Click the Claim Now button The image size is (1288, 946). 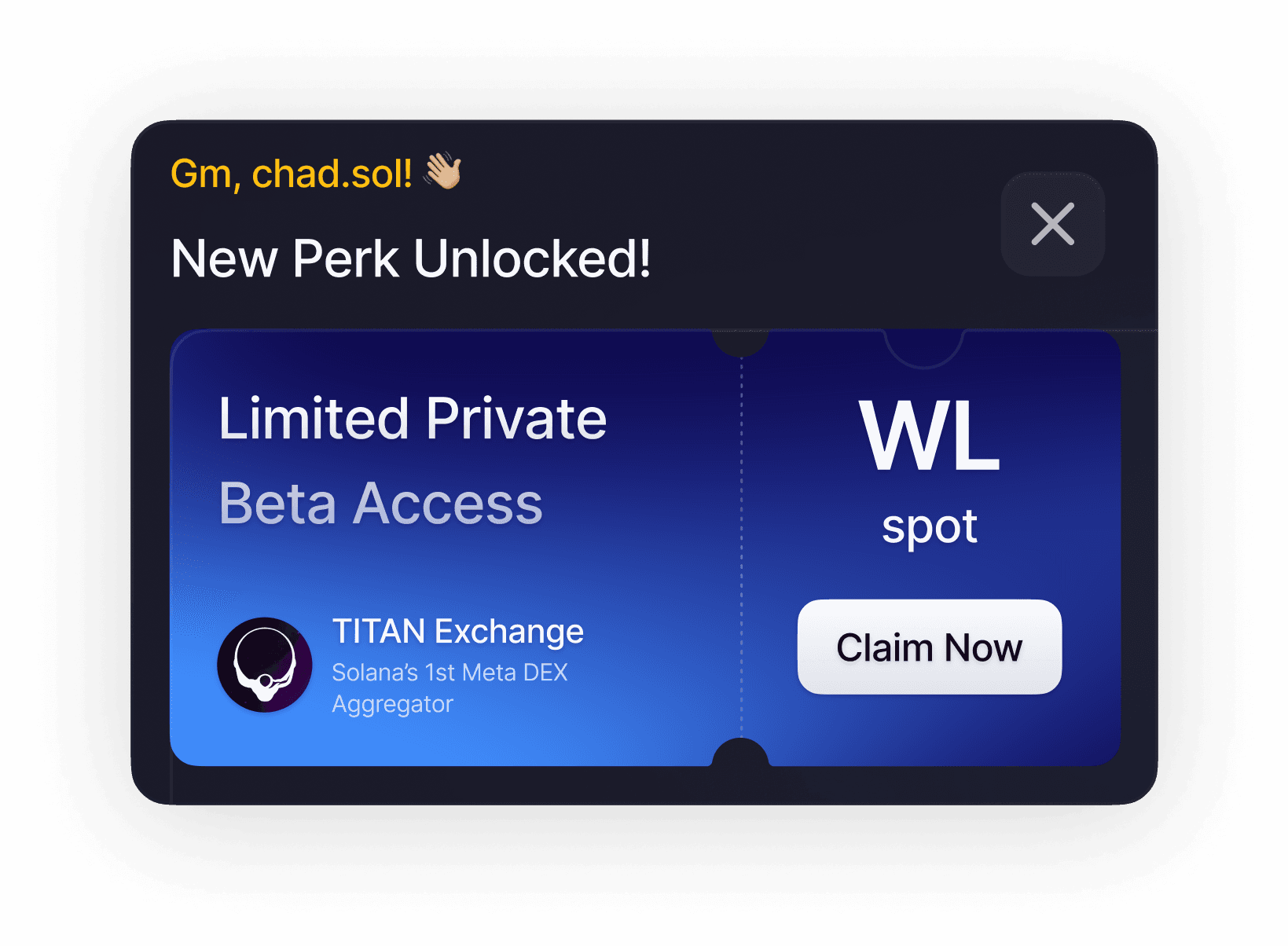point(930,647)
